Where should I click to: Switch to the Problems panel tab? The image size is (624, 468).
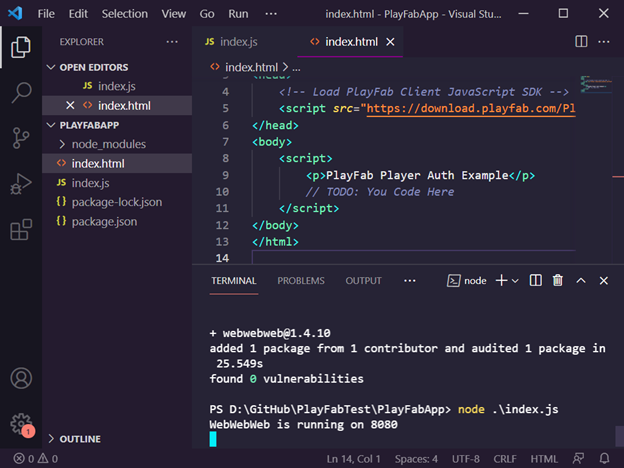(x=301, y=281)
